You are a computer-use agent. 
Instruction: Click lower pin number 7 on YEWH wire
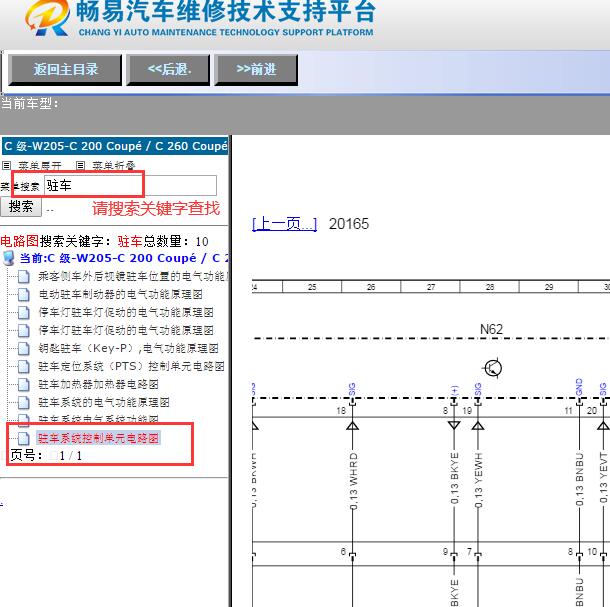470,551
